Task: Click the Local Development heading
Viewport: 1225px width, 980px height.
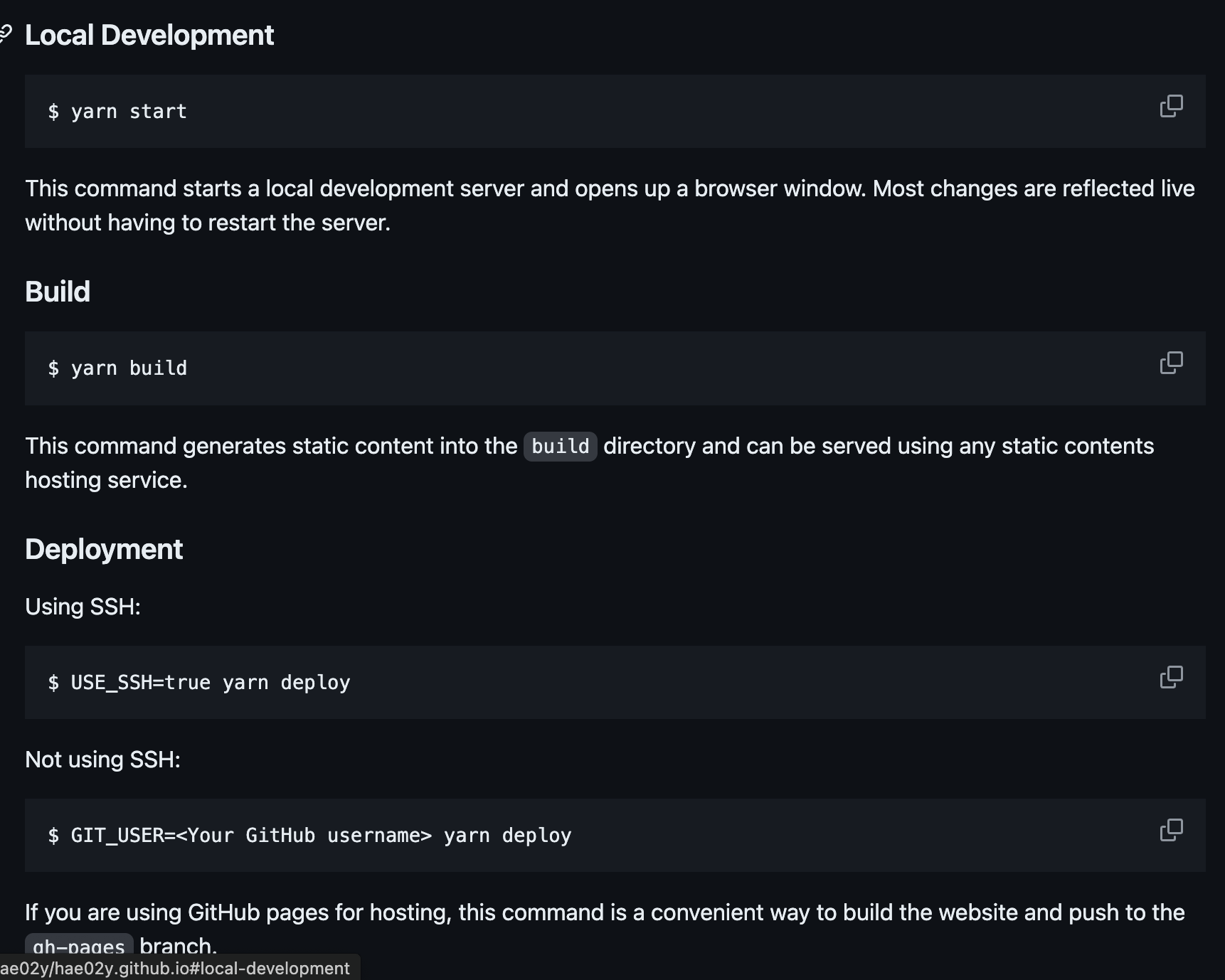Action: click(149, 36)
